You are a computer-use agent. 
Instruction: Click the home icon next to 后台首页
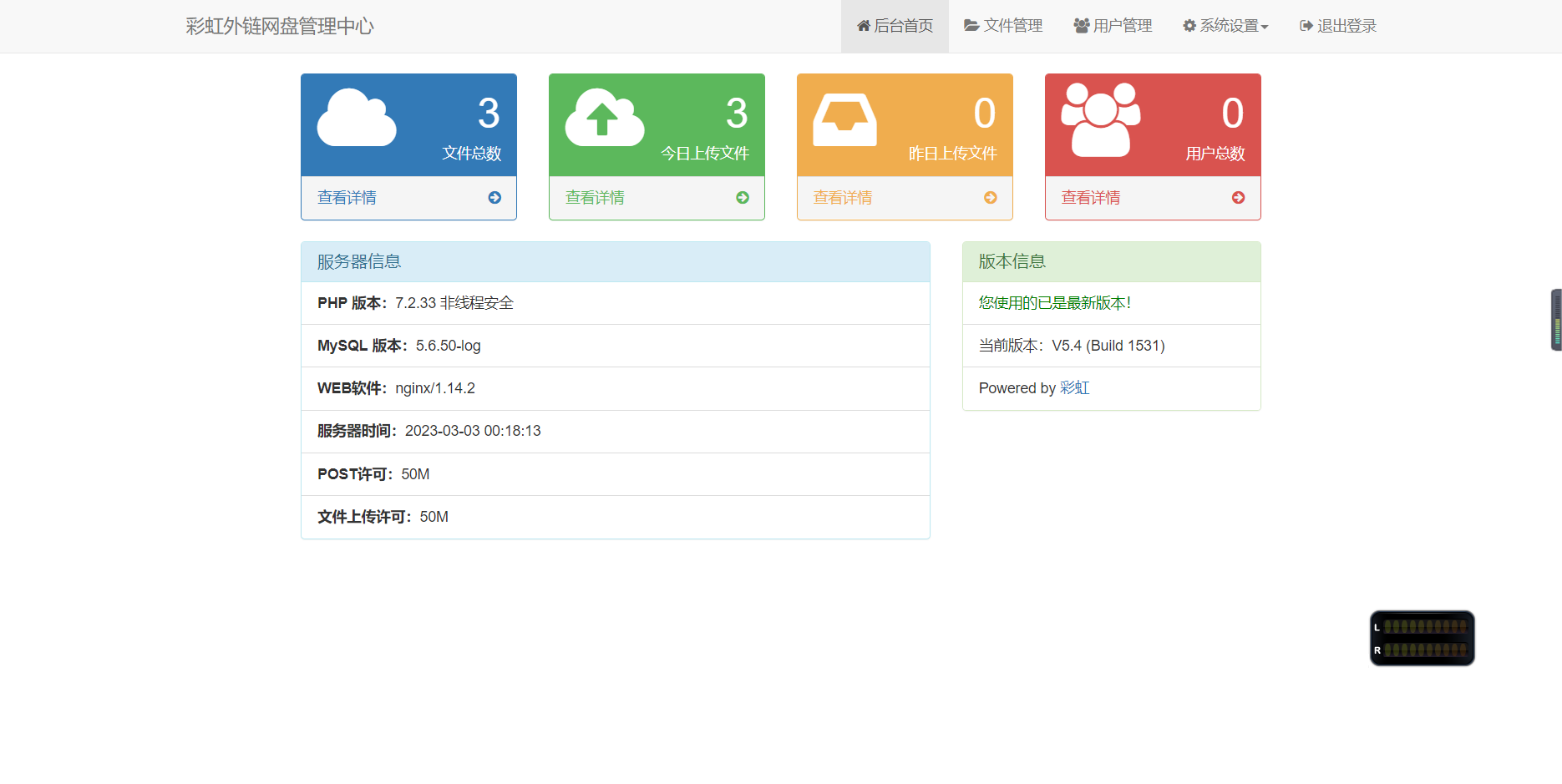[x=862, y=25]
